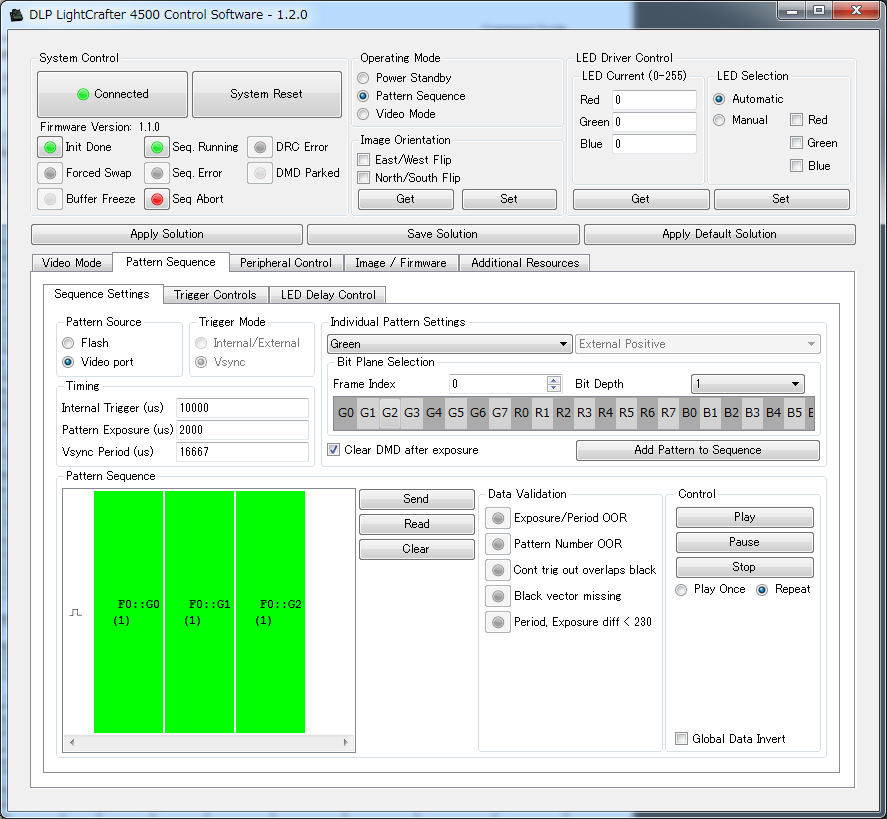Viewport: 887px width, 819px height.
Task: Click the Cont trig out overlaps black indicator
Action: [498, 570]
